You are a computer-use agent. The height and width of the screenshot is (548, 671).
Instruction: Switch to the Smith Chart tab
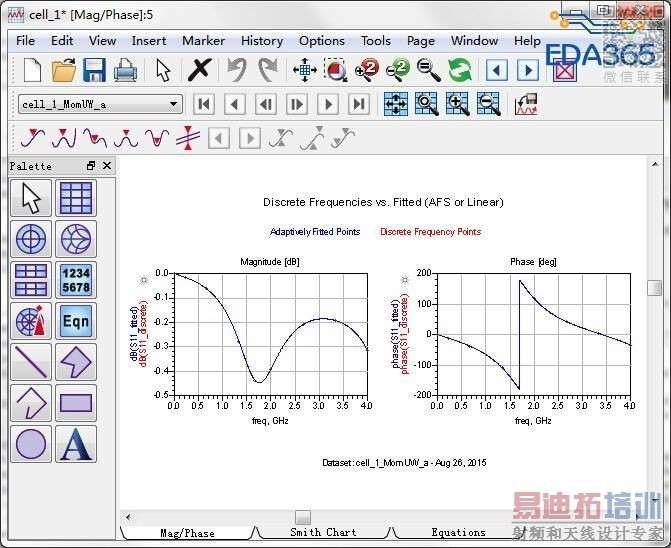click(x=323, y=532)
